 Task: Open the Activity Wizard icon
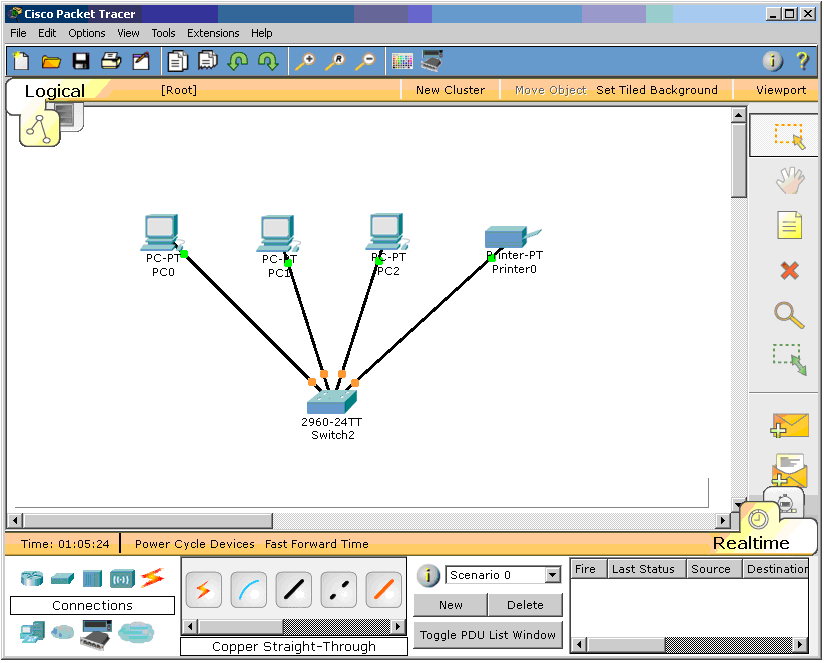click(x=141, y=61)
